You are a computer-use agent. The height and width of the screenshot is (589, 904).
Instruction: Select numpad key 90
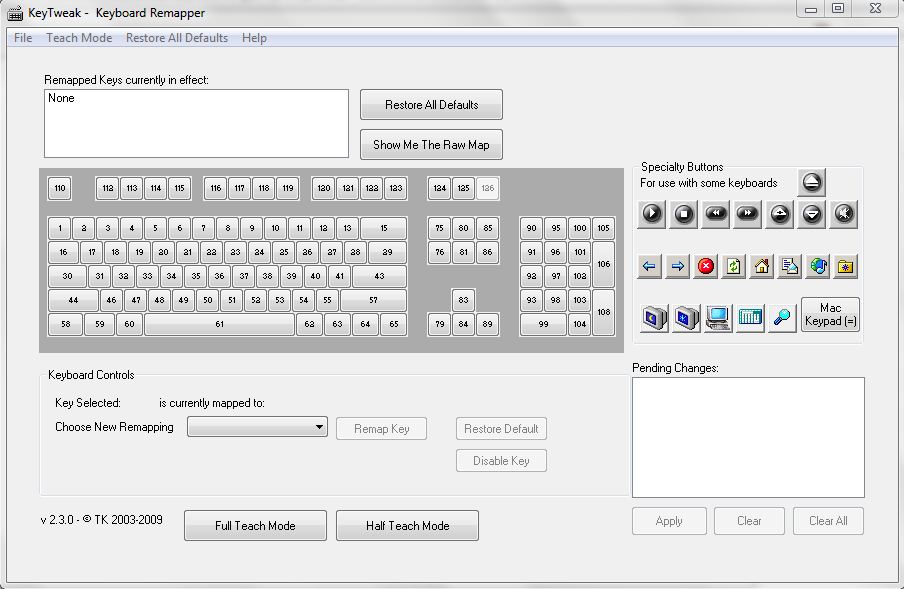pyautogui.click(x=532, y=228)
